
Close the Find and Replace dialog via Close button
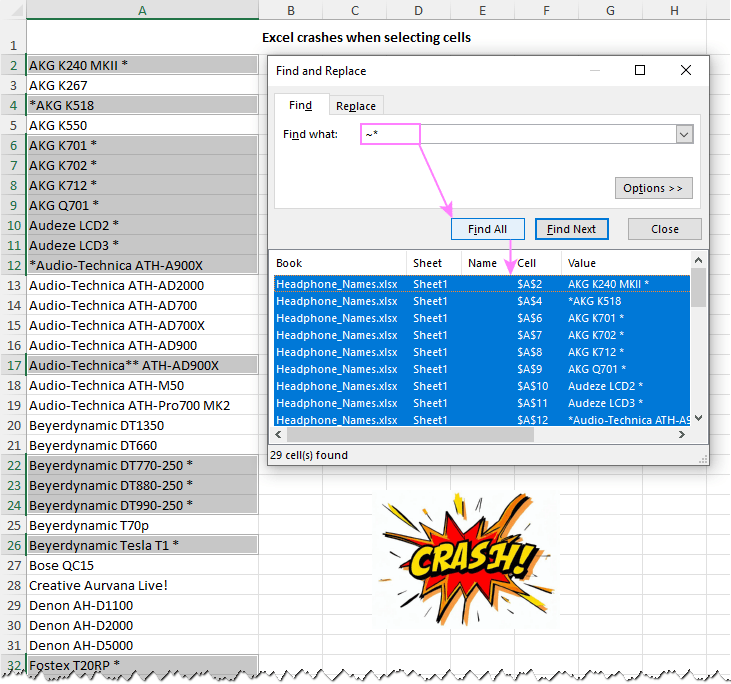coord(664,229)
